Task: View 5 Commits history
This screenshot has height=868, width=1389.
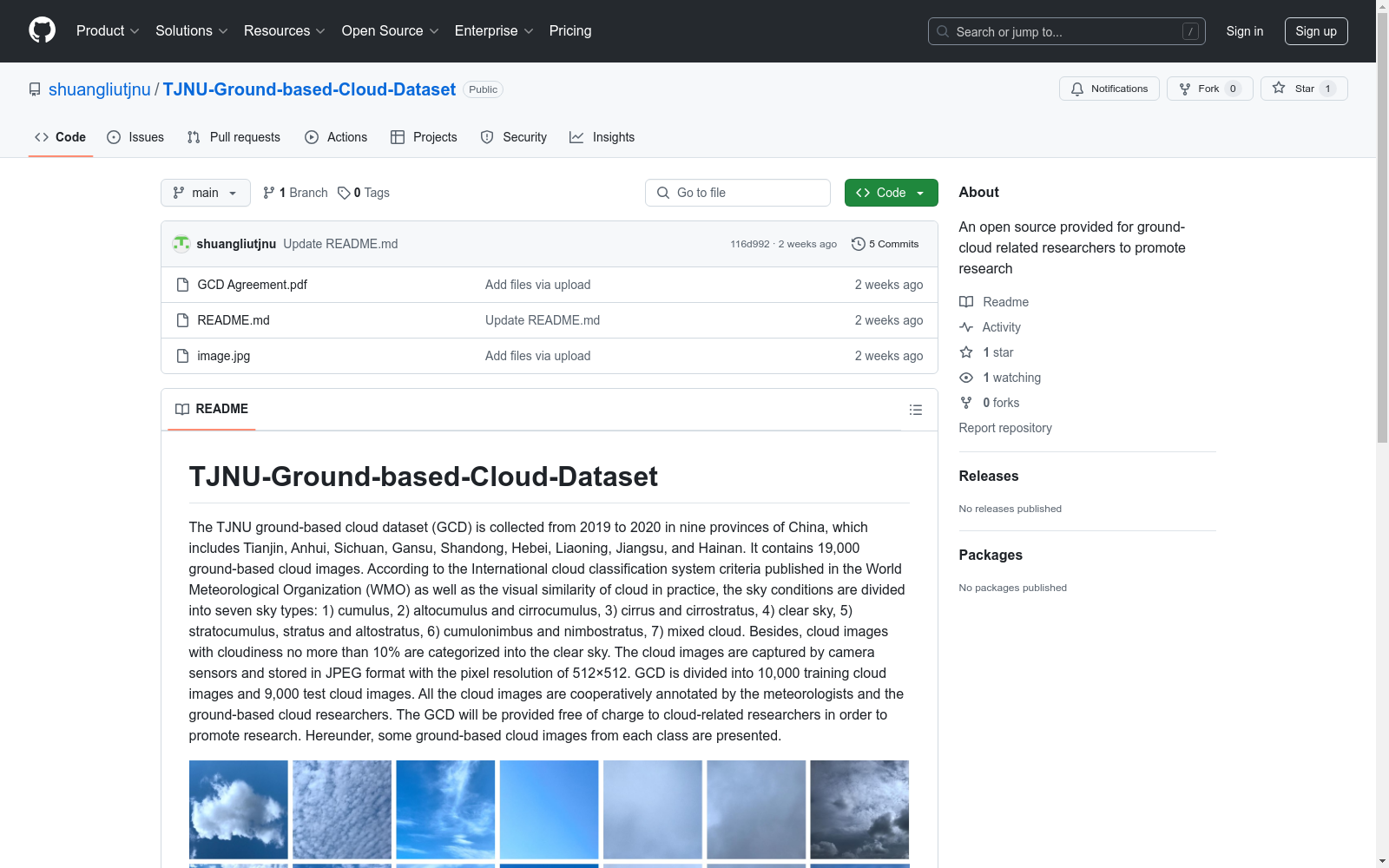Action: click(x=885, y=244)
